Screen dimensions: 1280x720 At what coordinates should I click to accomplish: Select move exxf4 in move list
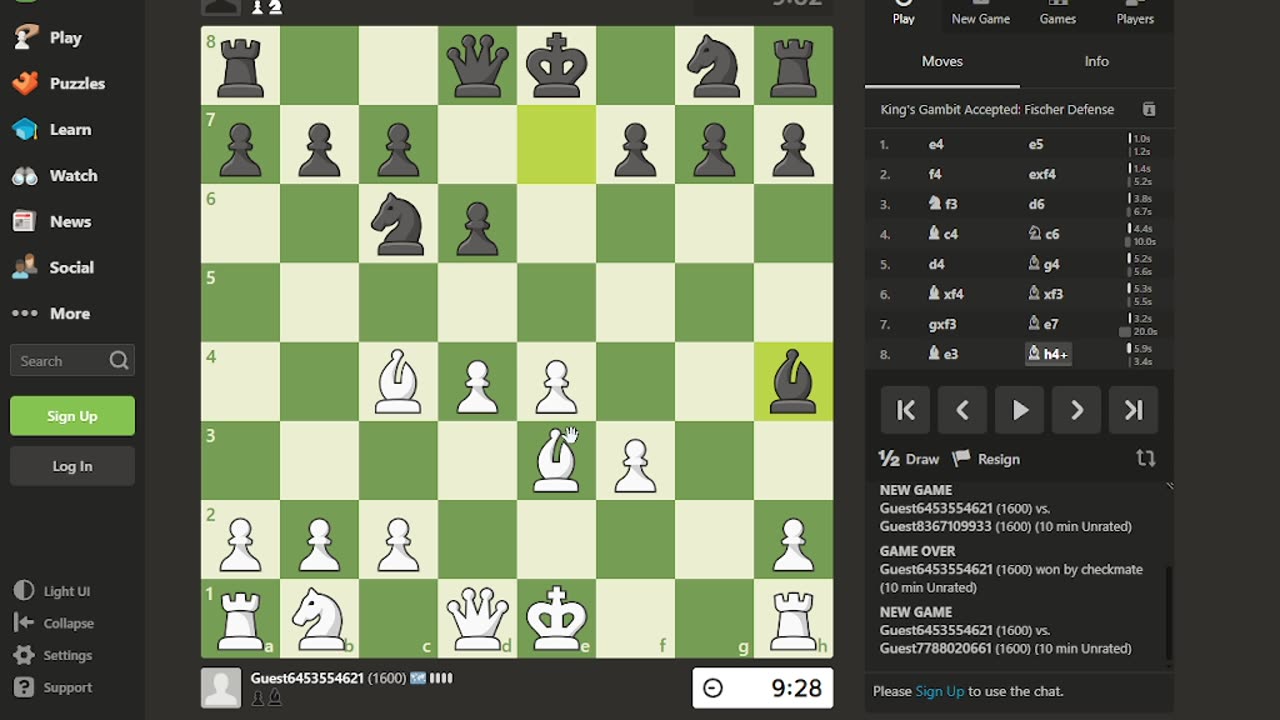tap(1042, 174)
